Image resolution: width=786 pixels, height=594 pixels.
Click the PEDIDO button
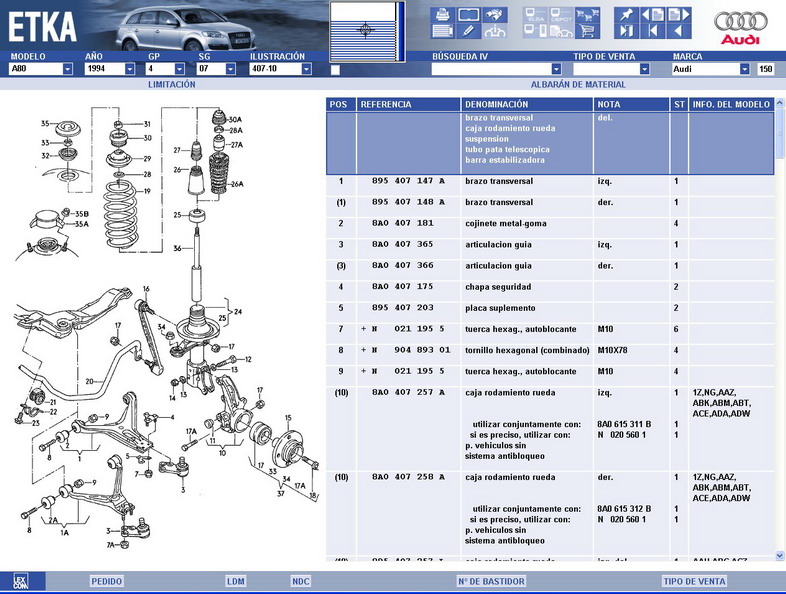(106, 581)
